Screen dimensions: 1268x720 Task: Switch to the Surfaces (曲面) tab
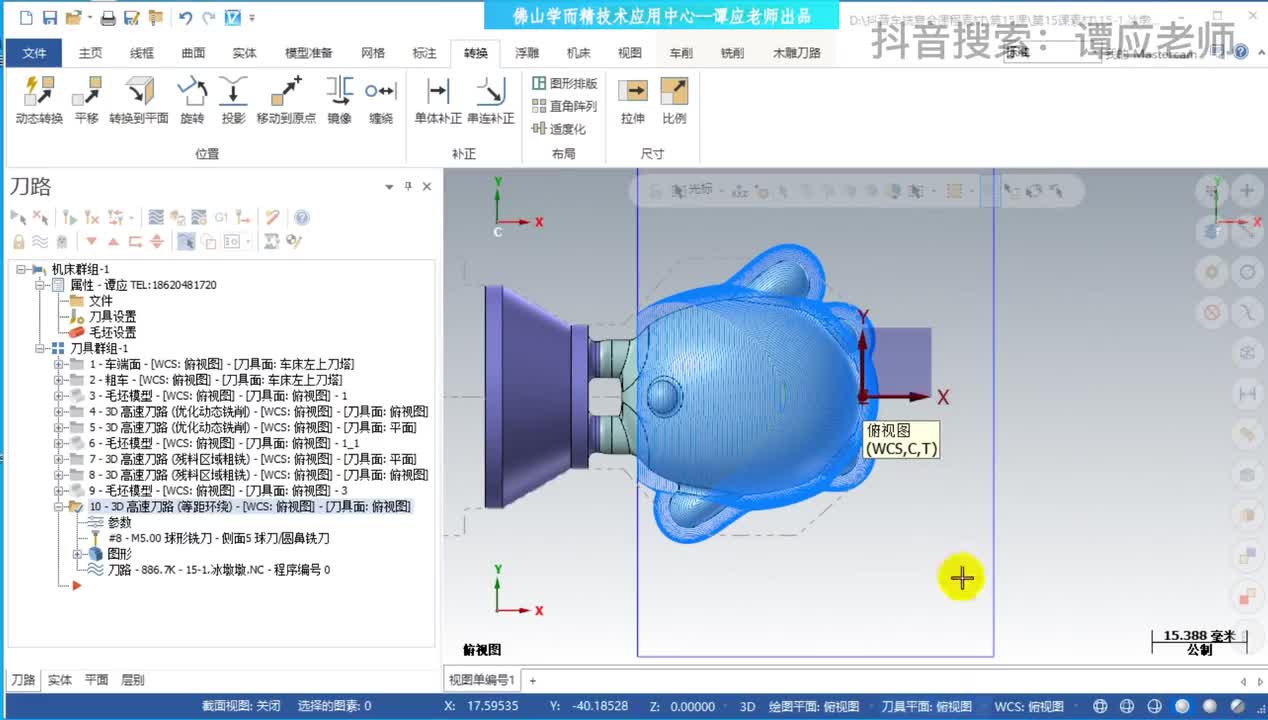click(193, 53)
